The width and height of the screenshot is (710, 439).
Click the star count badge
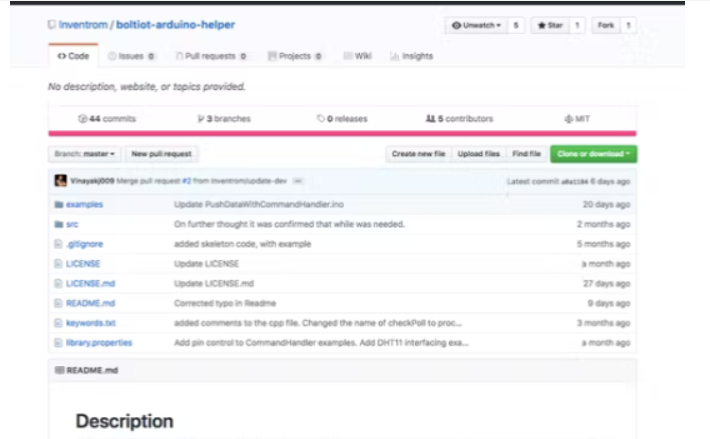pyautogui.click(x=577, y=25)
